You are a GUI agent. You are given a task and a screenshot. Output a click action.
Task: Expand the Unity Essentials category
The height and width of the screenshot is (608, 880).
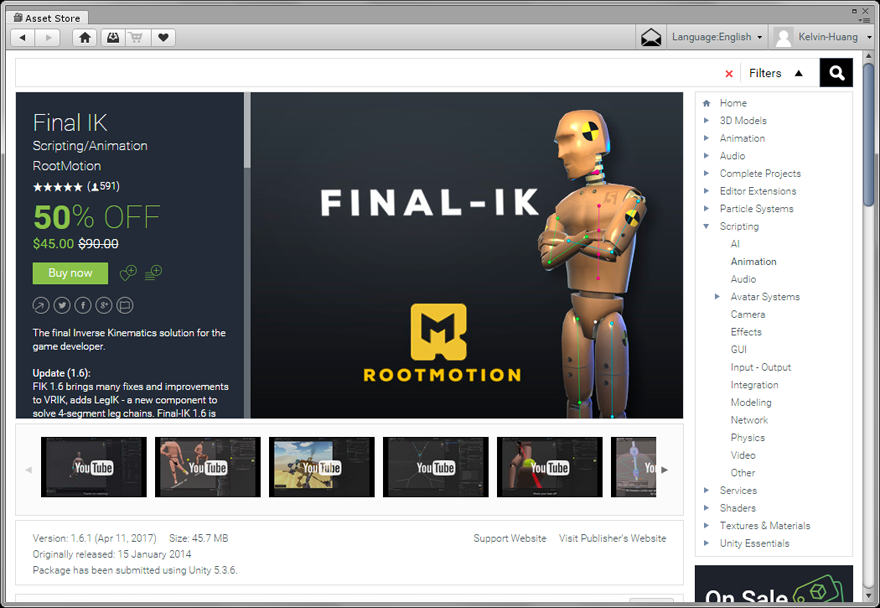tap(706, 543)
